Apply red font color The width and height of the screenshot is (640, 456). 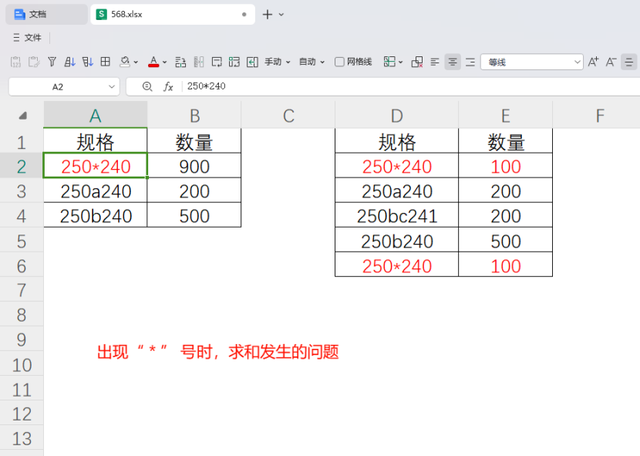(153, 62)
